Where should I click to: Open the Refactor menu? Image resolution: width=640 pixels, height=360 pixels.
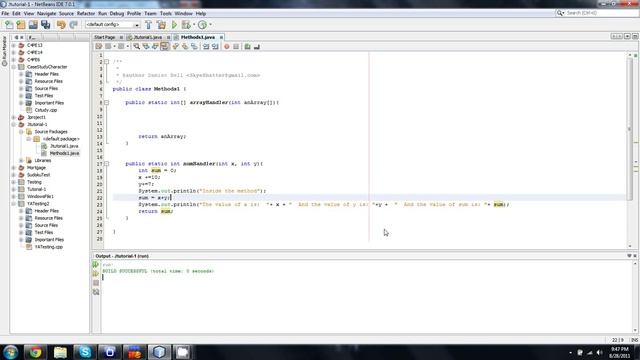pos(86,13)
